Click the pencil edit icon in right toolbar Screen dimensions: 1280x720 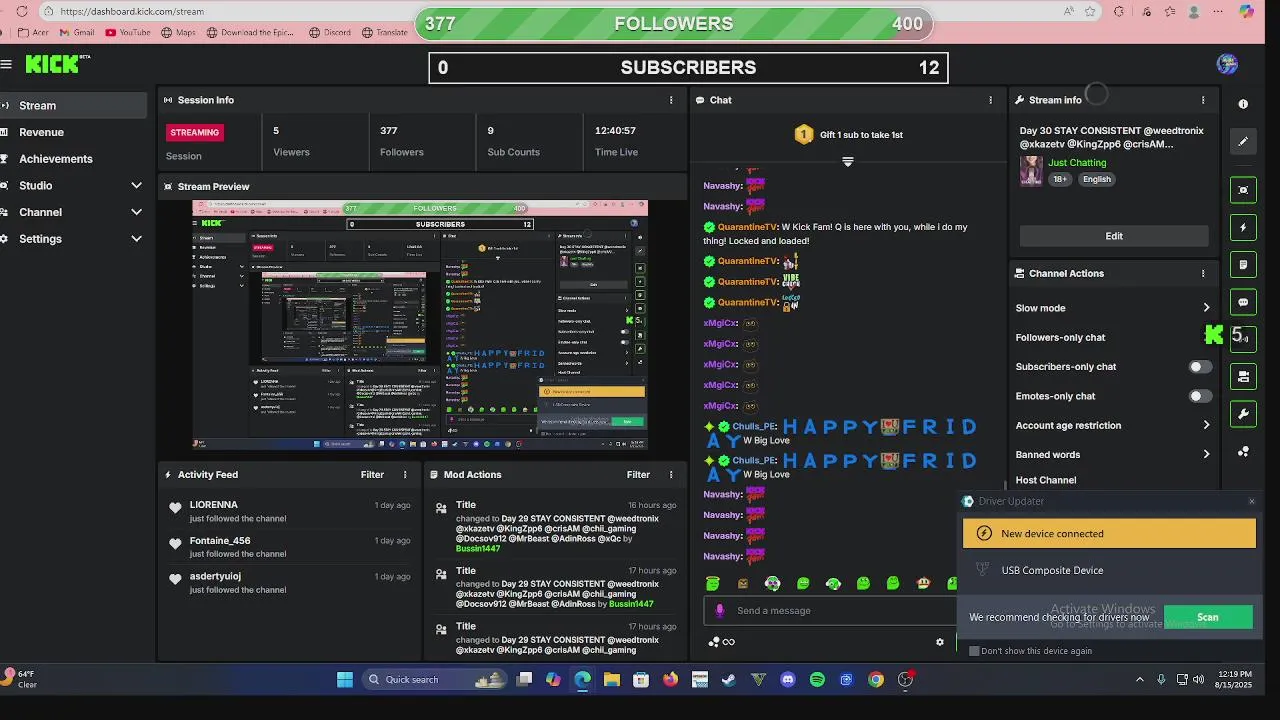[x=1243, y=142]
